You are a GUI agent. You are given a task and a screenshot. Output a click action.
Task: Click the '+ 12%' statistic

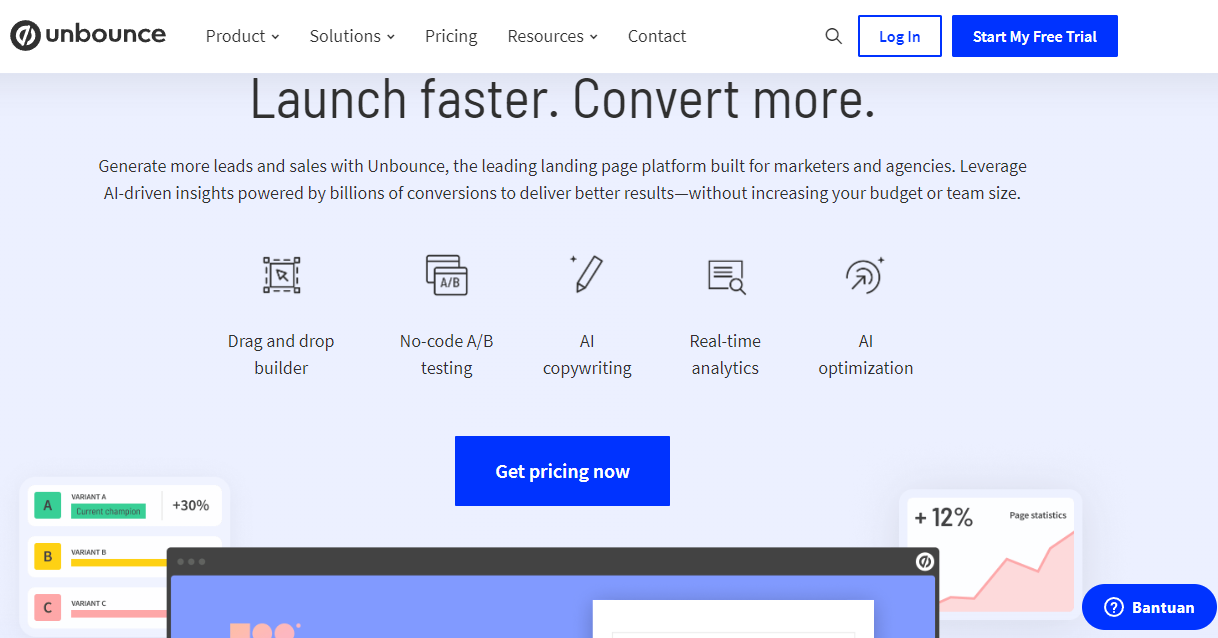(943, 517)
